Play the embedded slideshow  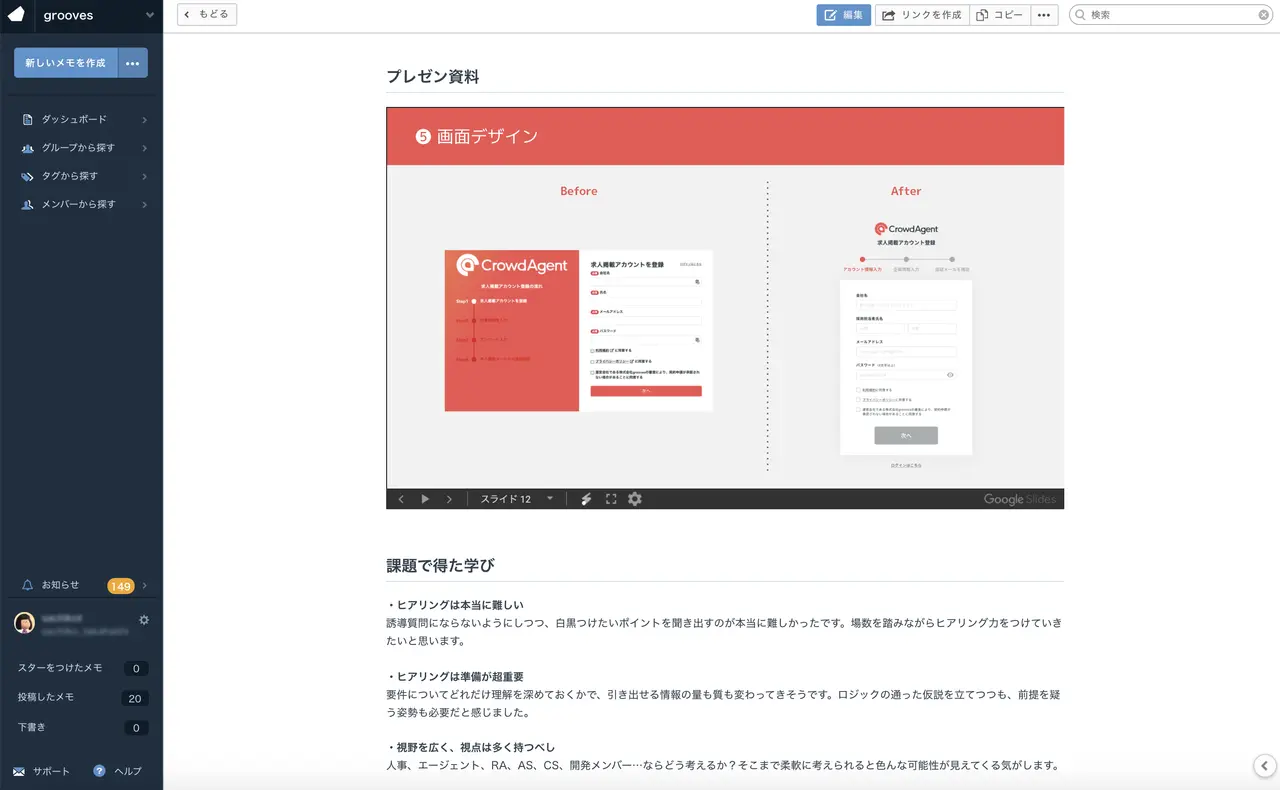[425, 499]
